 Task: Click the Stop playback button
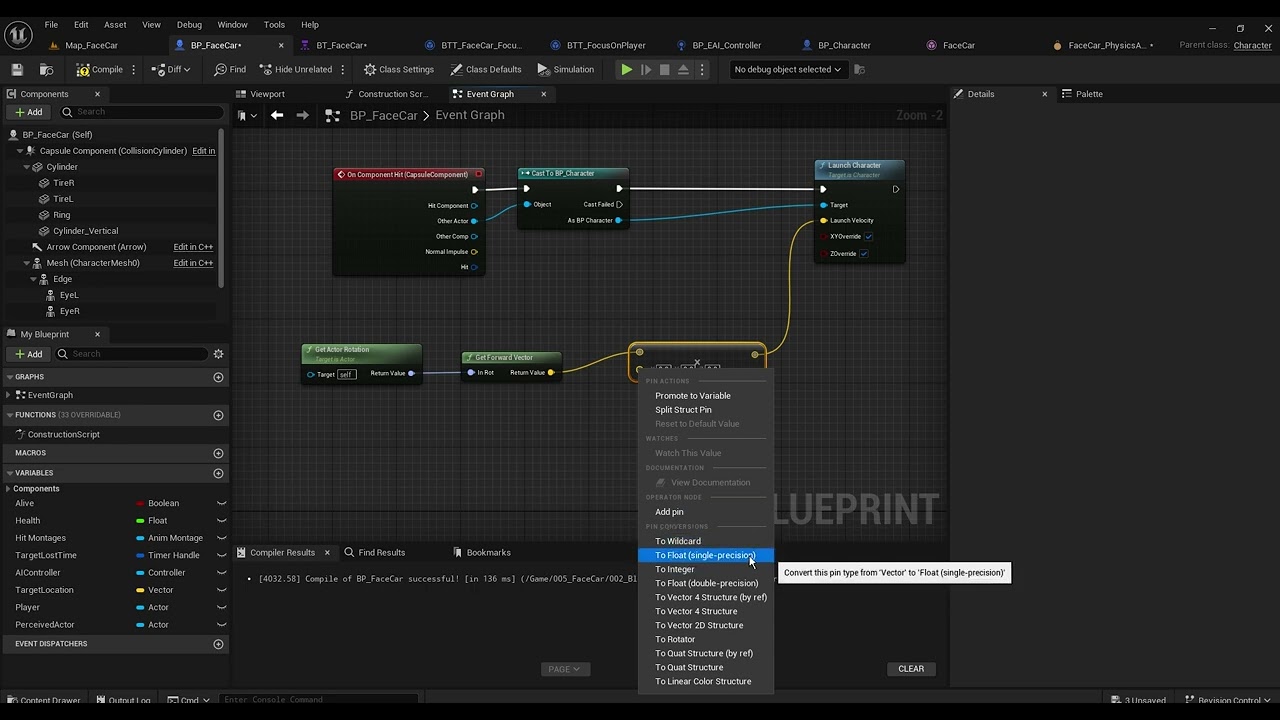tap(664, 70)
